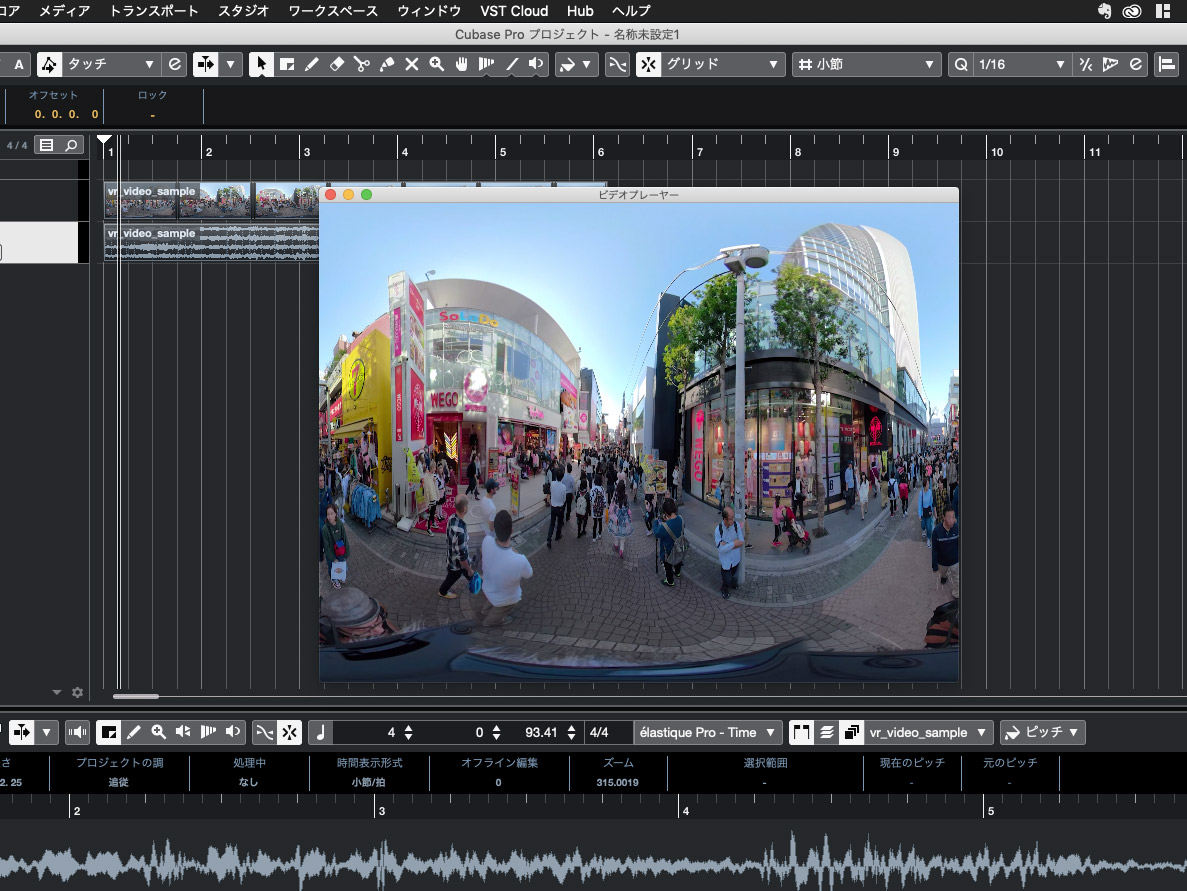Select the Time Warp tool in top toolbar
This screenshot has height=891, width=1187.
[x=486, y=64]
